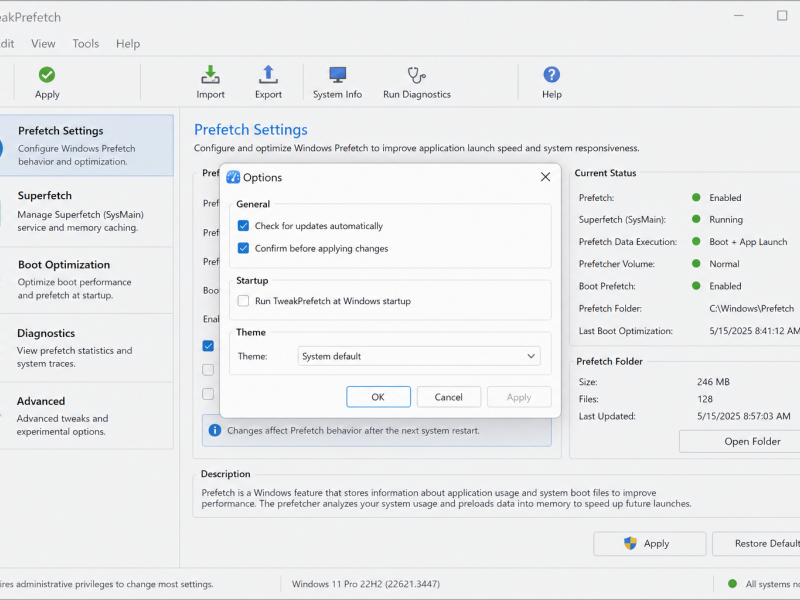
Task: Uncheck Check for updates automatically
Action: (243, 226)
